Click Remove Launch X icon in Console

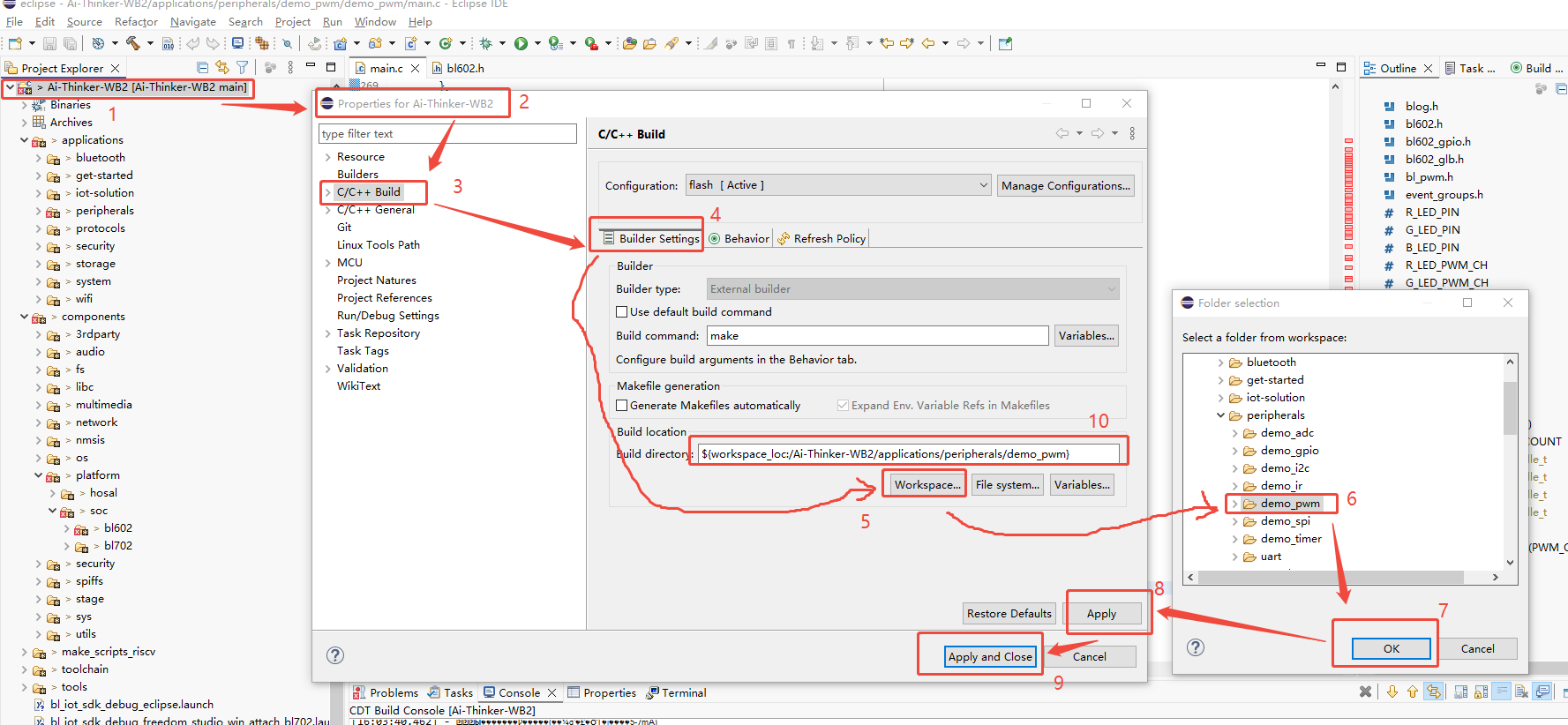pos(1365,692)
